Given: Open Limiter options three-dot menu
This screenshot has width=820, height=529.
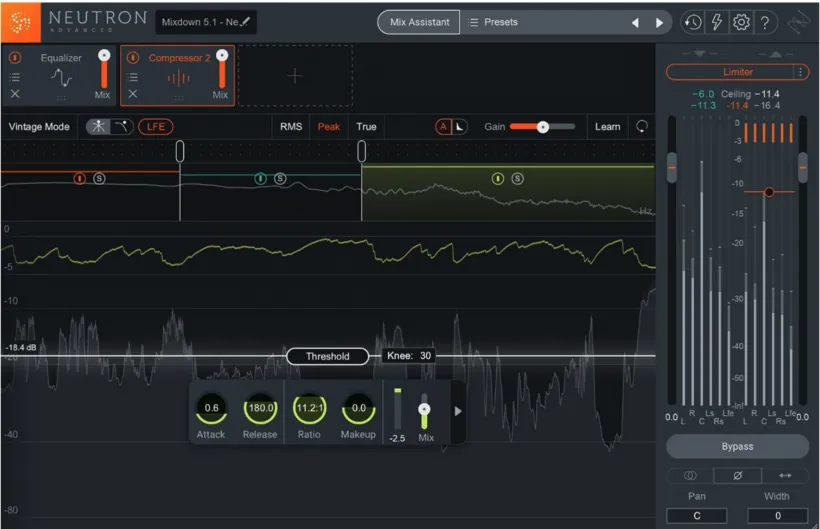Looking at the screenshot, I should 801,72.
